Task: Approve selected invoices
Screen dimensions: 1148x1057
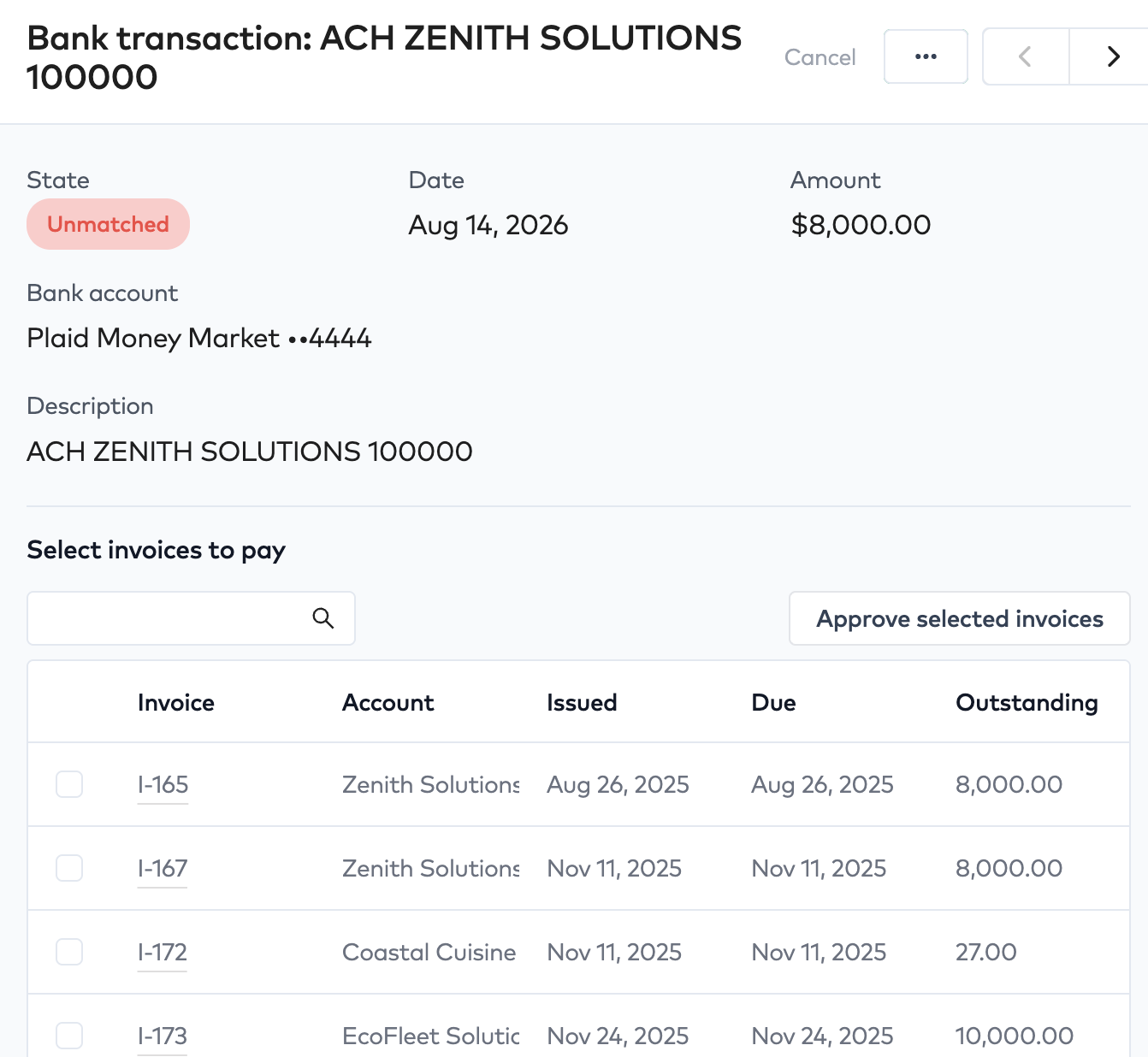Action: tap(960, 618)
